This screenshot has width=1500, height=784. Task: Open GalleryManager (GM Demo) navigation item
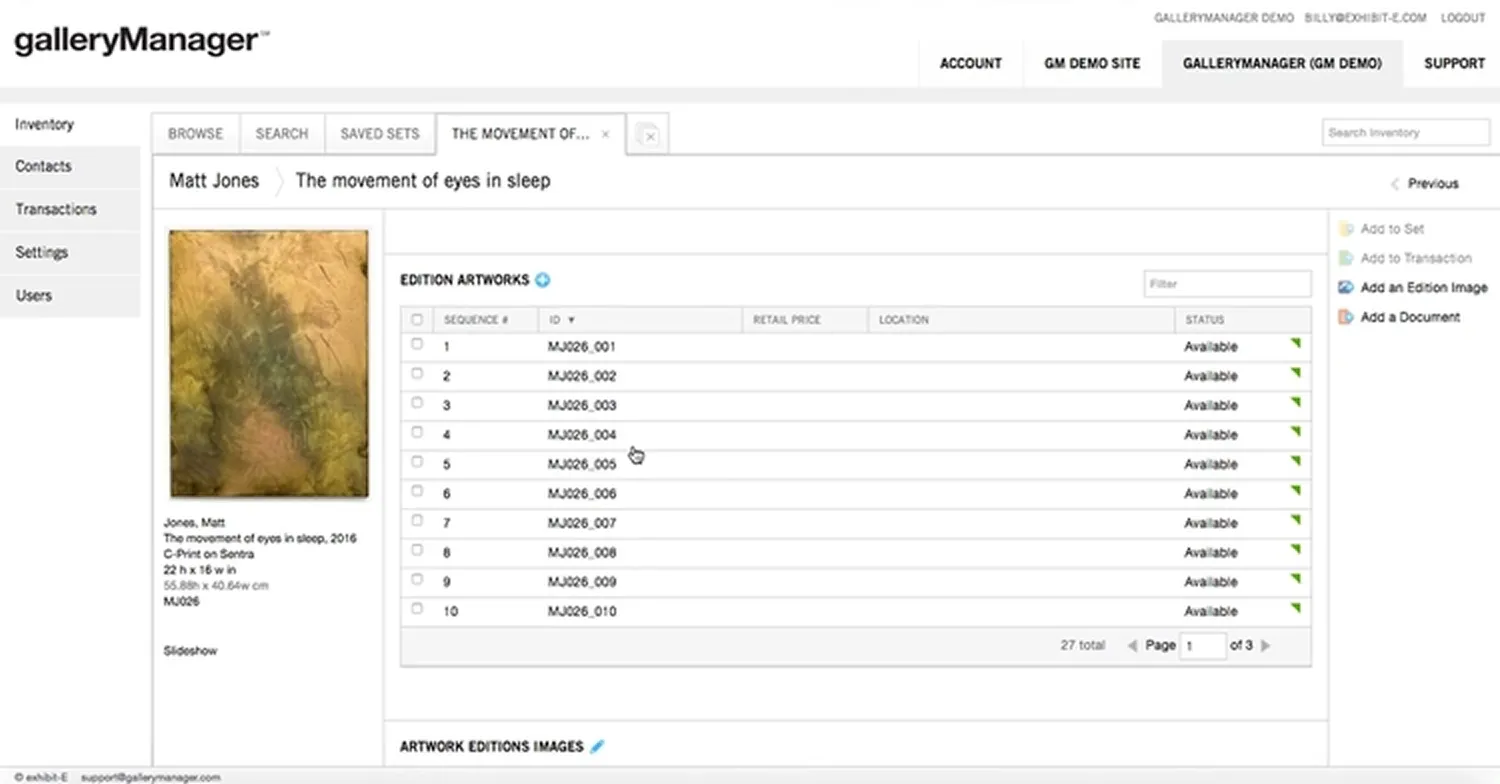(1282, 63)
